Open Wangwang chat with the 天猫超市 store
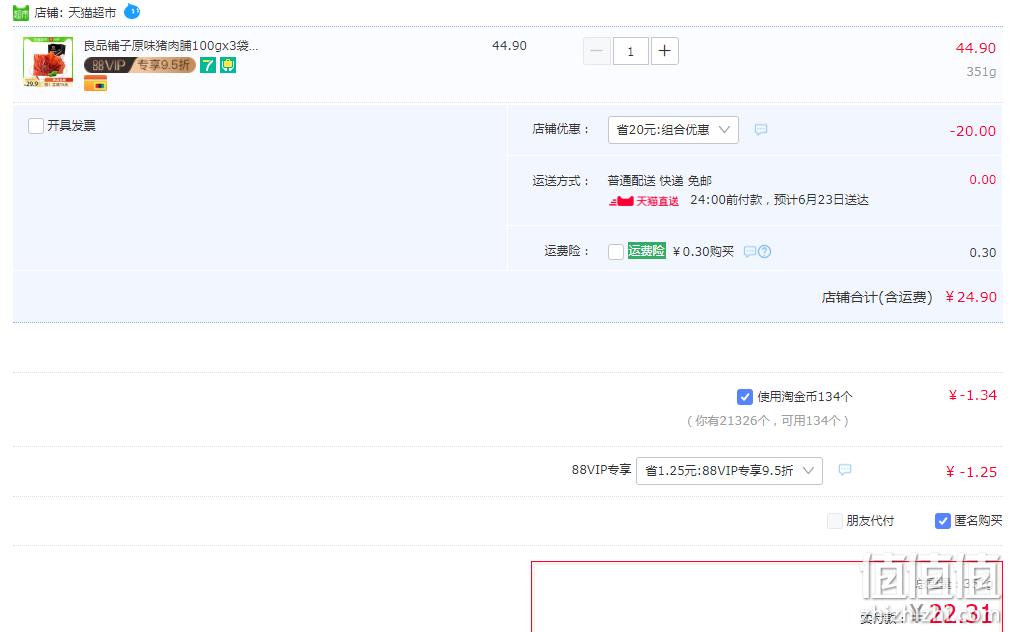The height and width of the screenshot is (632, 1010). point(132,11)
